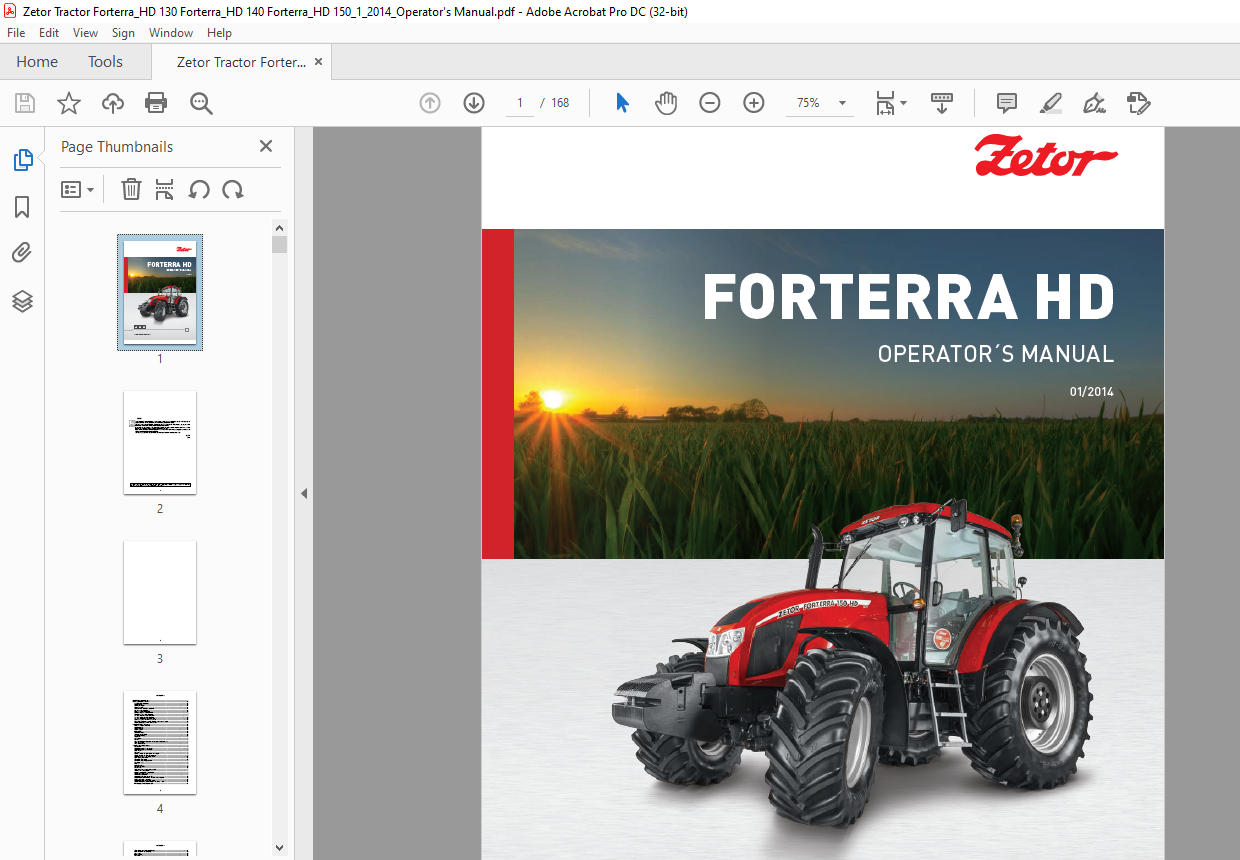The width and height of the screenshot is (1240, 860).
Task: Open the Edit menu
Action: 49,33
